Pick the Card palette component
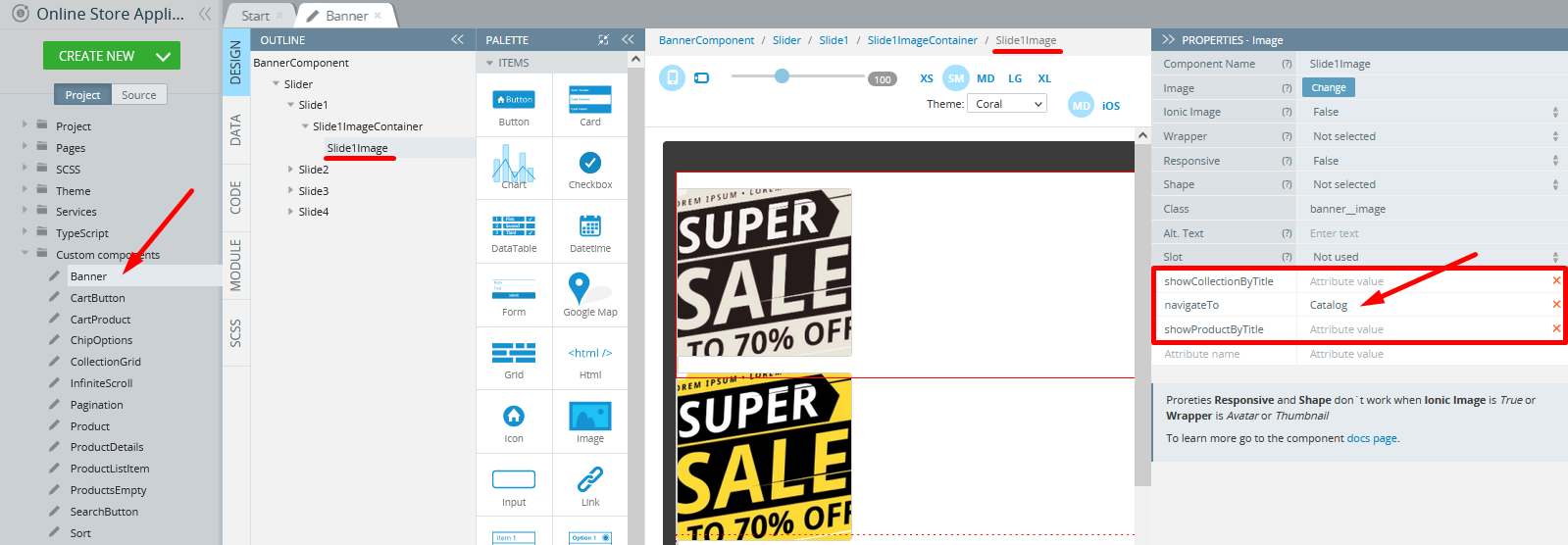 click(590, 106)
